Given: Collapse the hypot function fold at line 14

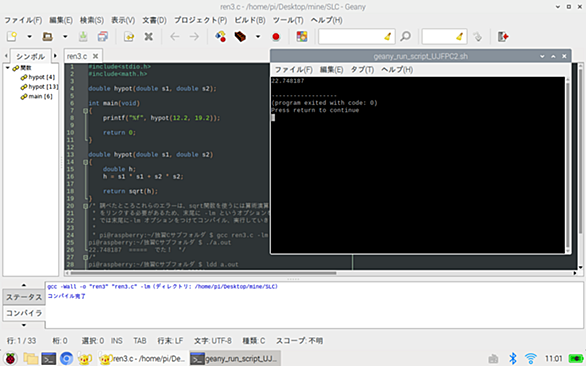Looking at the screenshot, I should 85,162.
